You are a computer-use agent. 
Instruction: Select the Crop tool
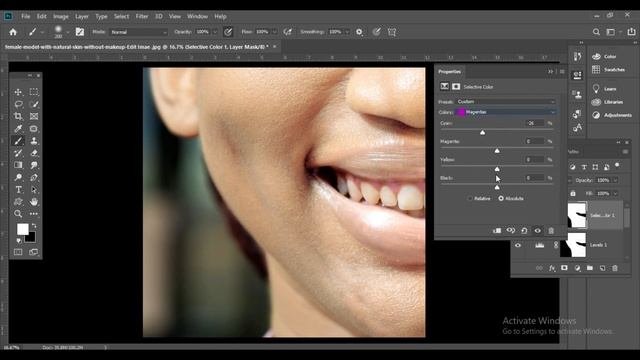coord(18,116)
